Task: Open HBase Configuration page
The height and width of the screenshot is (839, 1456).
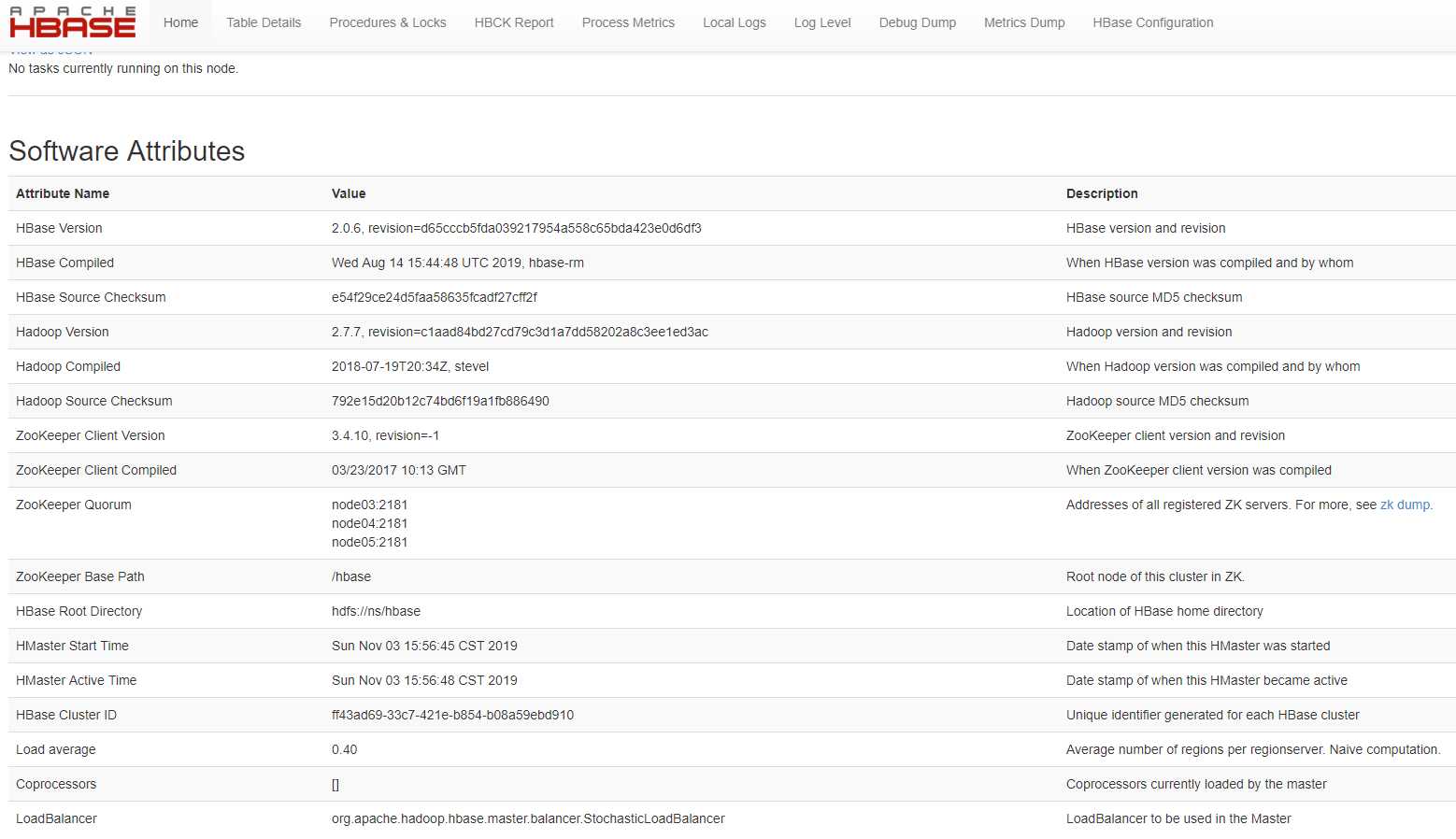Action: [1153, 22]
